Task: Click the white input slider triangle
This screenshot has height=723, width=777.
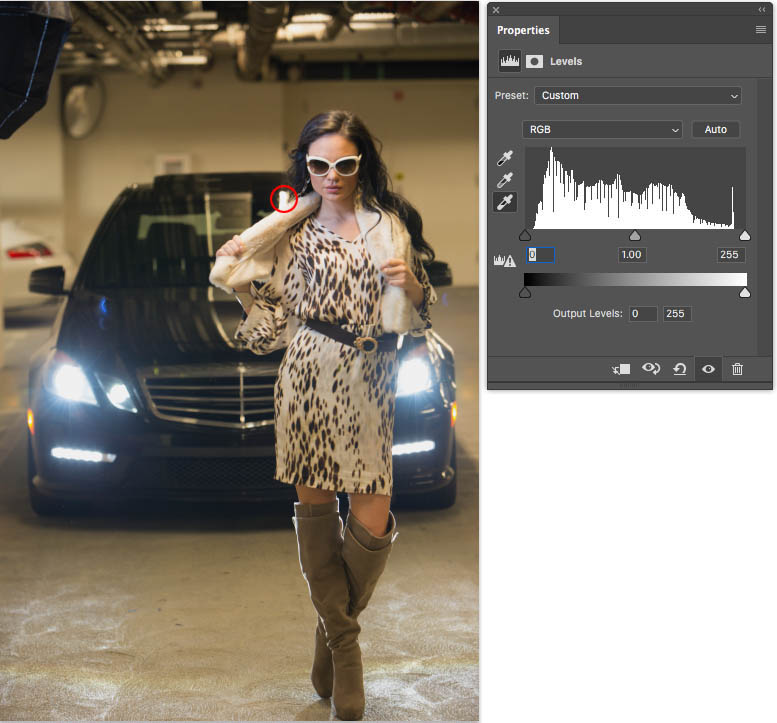Action: pyautogui.click(x=744, y=235)
